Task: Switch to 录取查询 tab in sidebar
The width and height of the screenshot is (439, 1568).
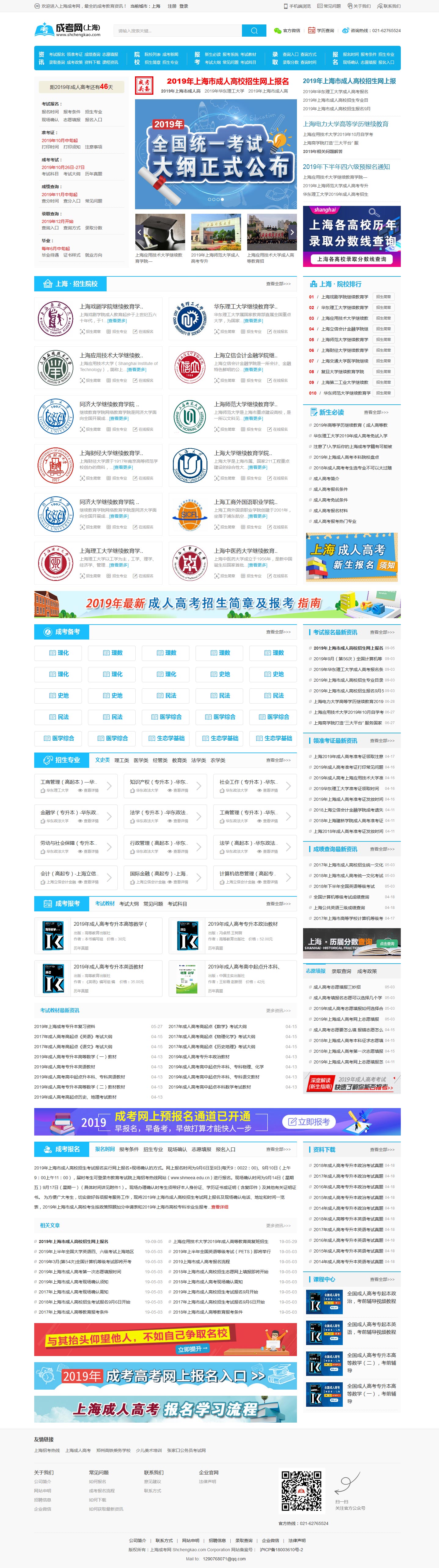Action: pos(341,971)
